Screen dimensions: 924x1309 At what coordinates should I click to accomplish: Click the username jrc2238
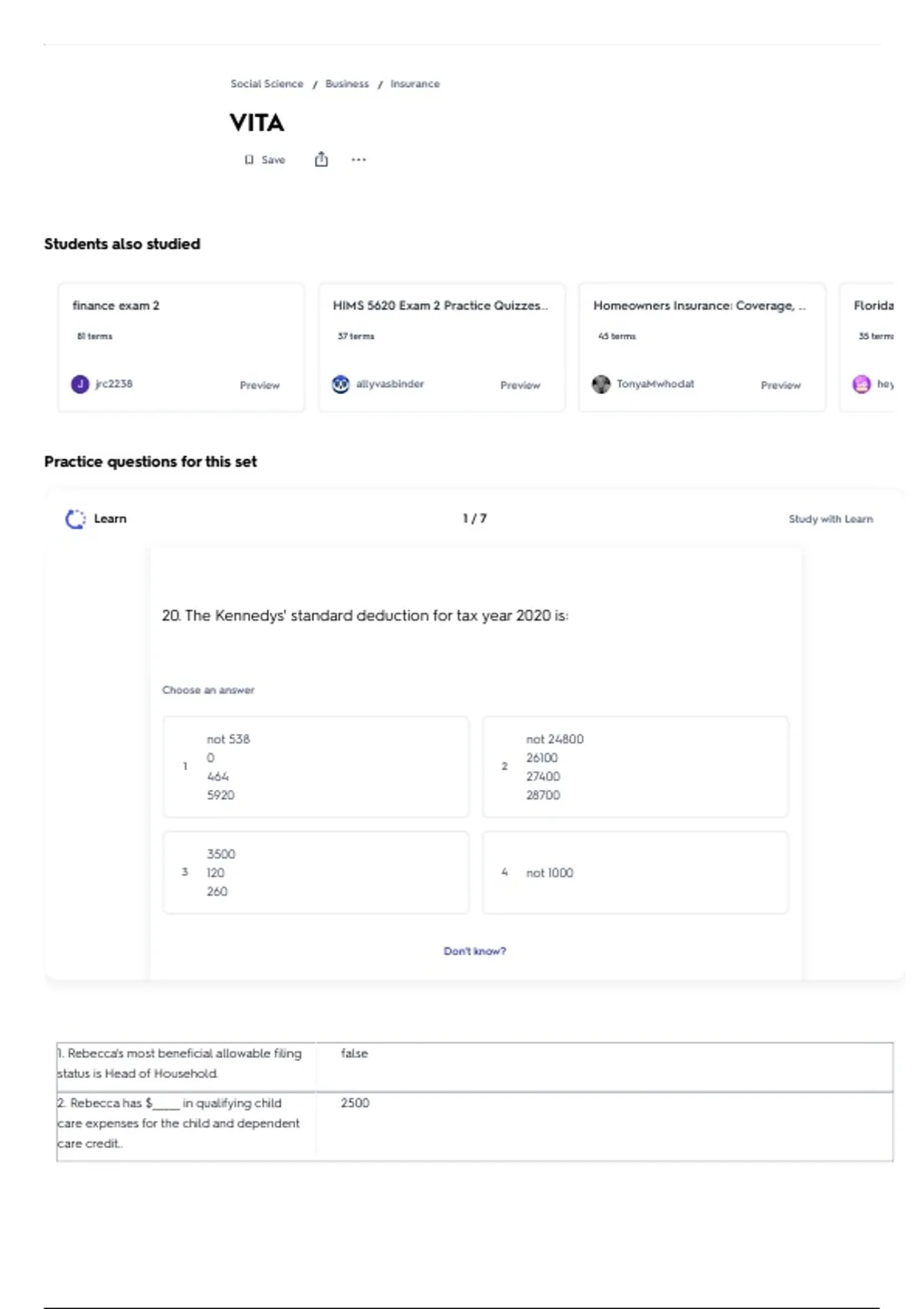click(x=114, y=383)
